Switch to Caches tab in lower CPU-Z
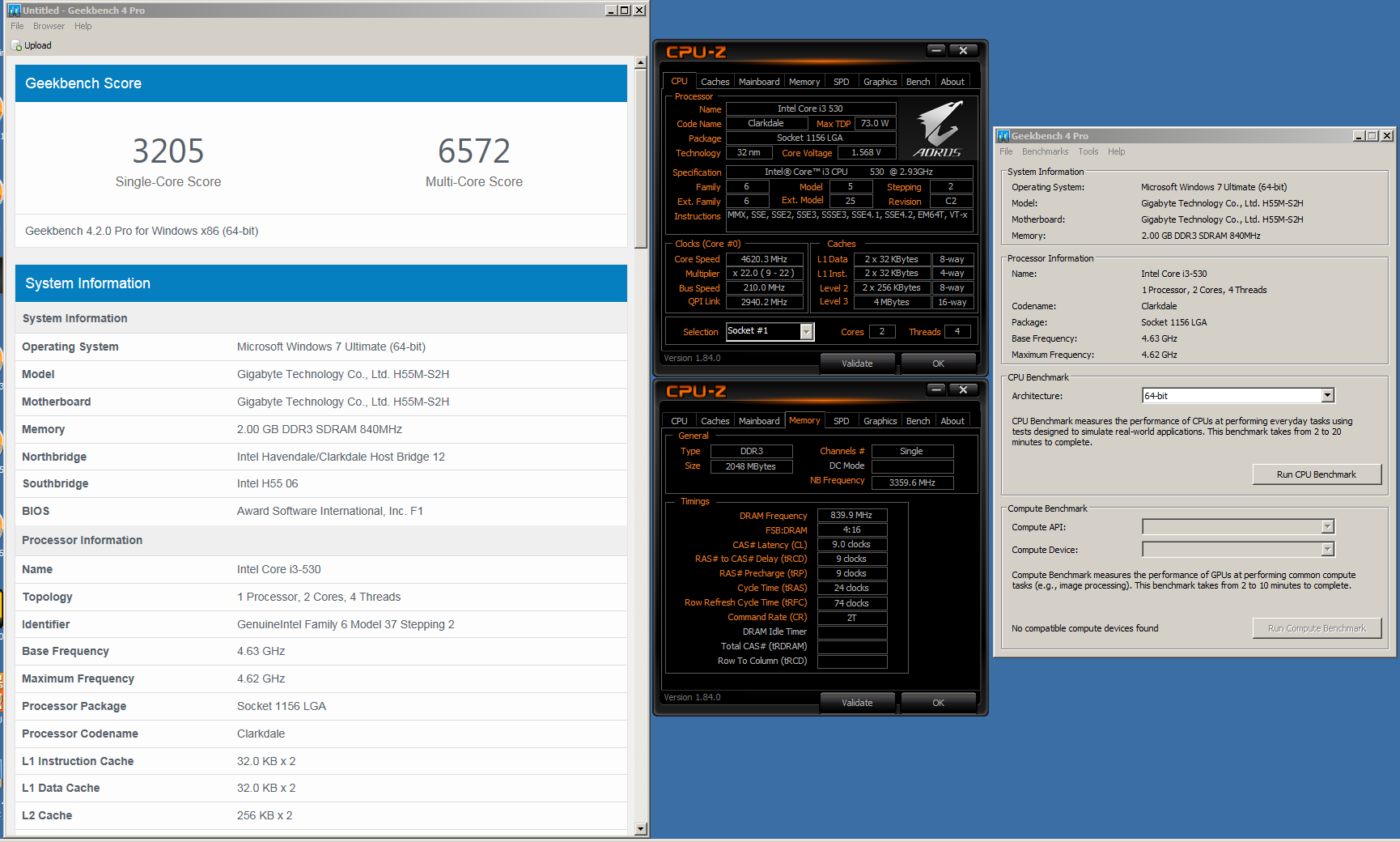The height and width of the screenshot is (842, 1400). pos(715,421)
